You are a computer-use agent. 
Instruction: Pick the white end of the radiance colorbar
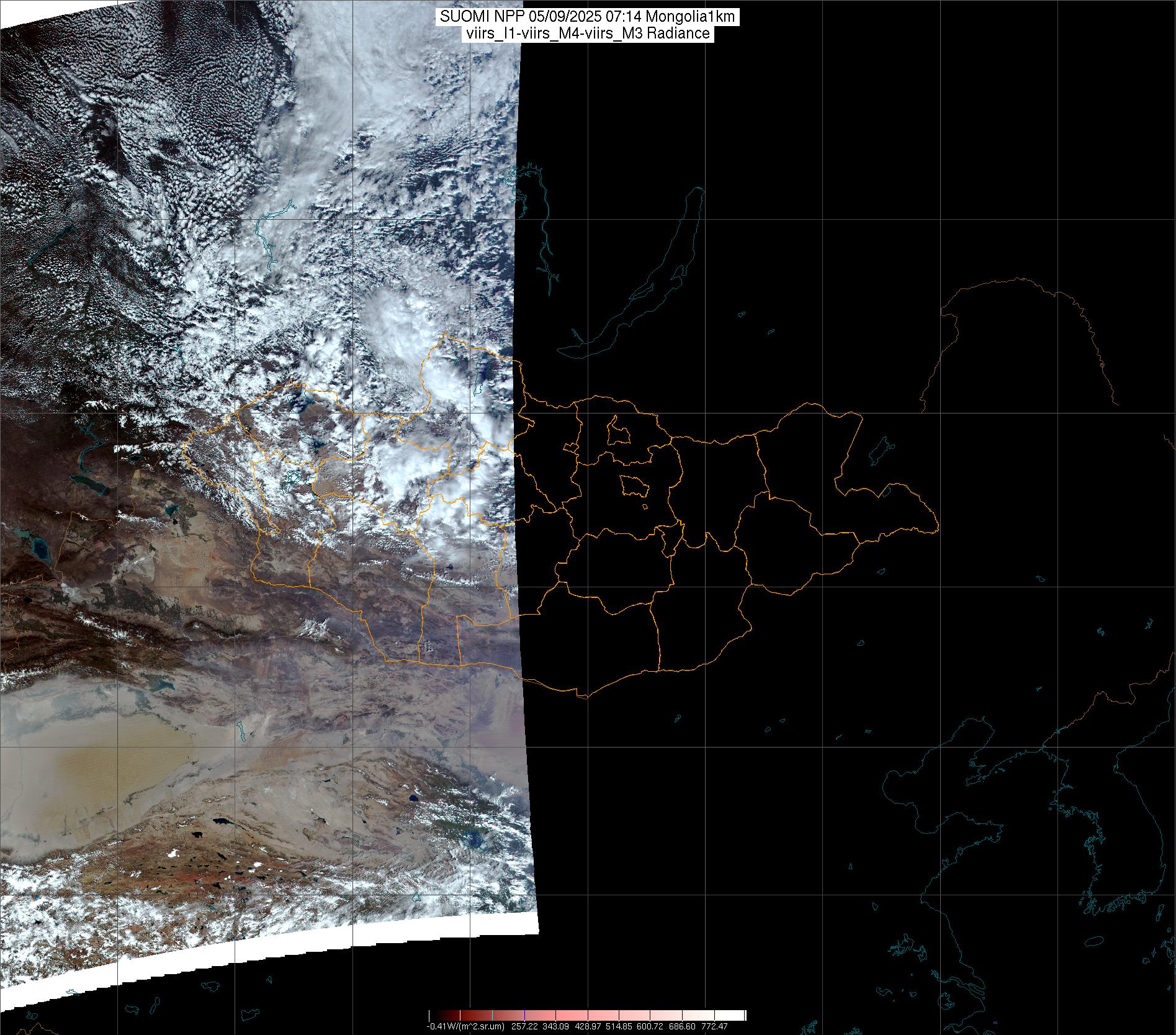coord(738,1015)
